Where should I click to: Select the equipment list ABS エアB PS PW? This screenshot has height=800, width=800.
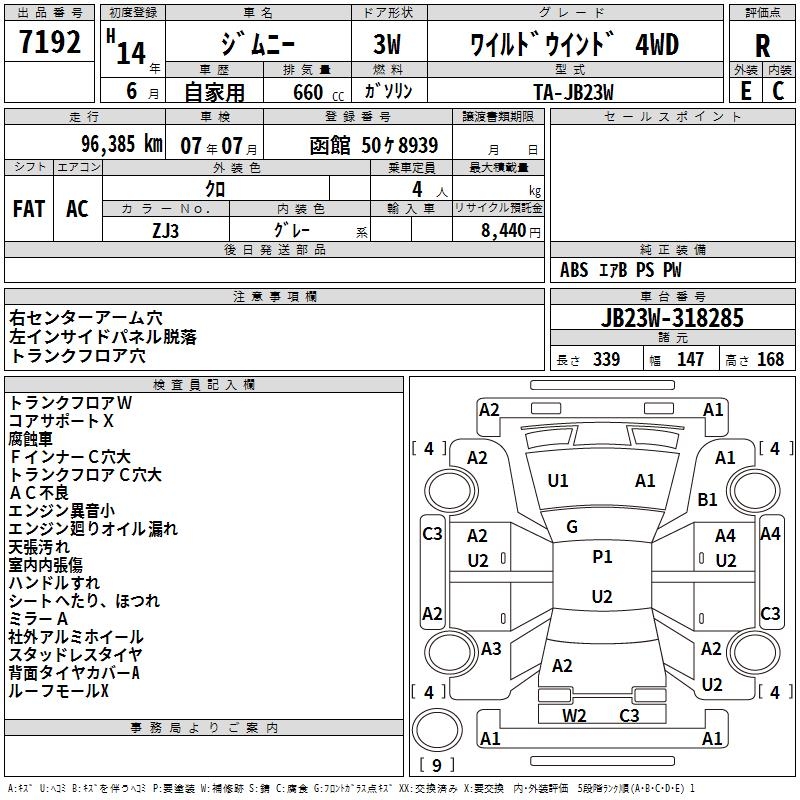coord(620,270)
